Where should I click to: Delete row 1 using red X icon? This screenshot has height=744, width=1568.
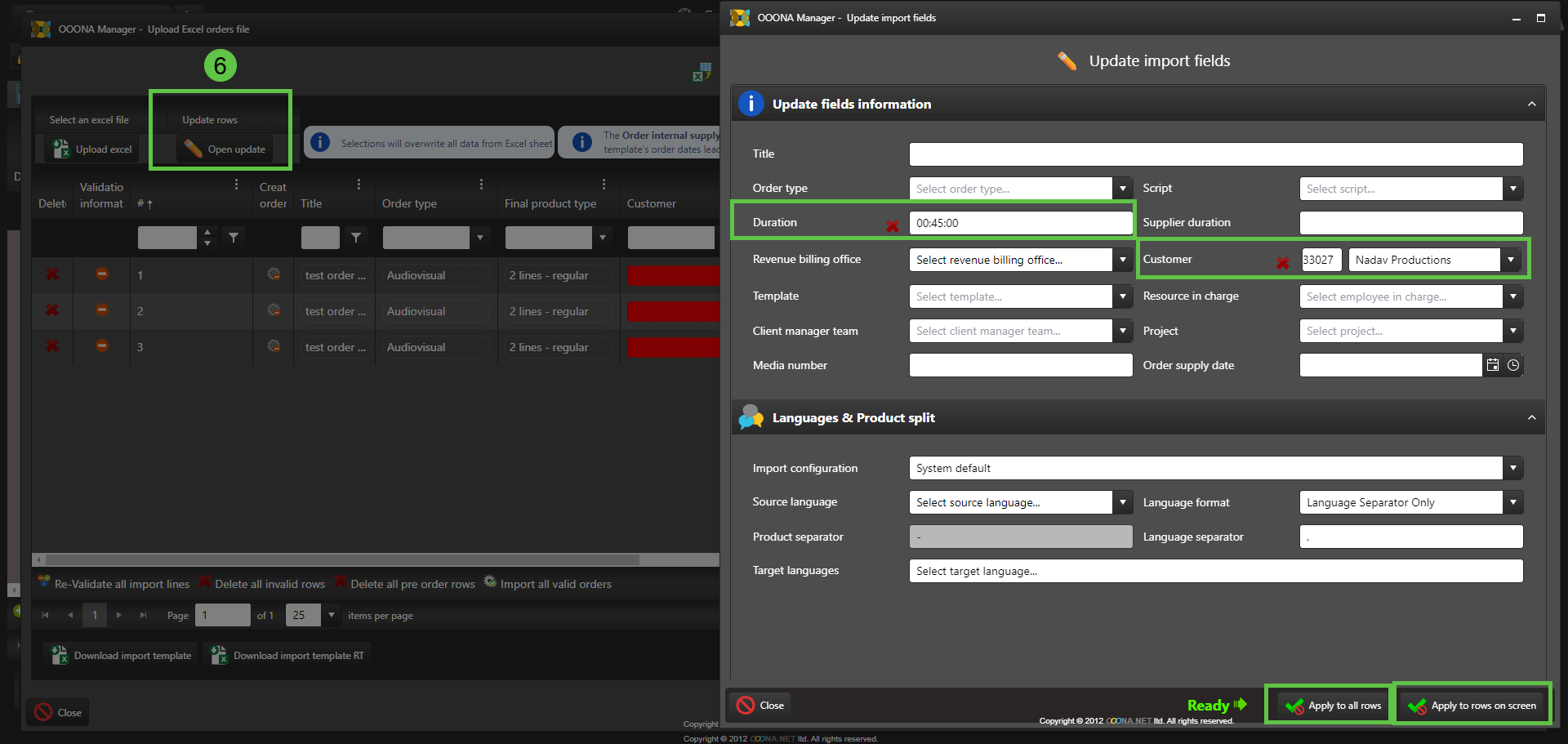52,274
